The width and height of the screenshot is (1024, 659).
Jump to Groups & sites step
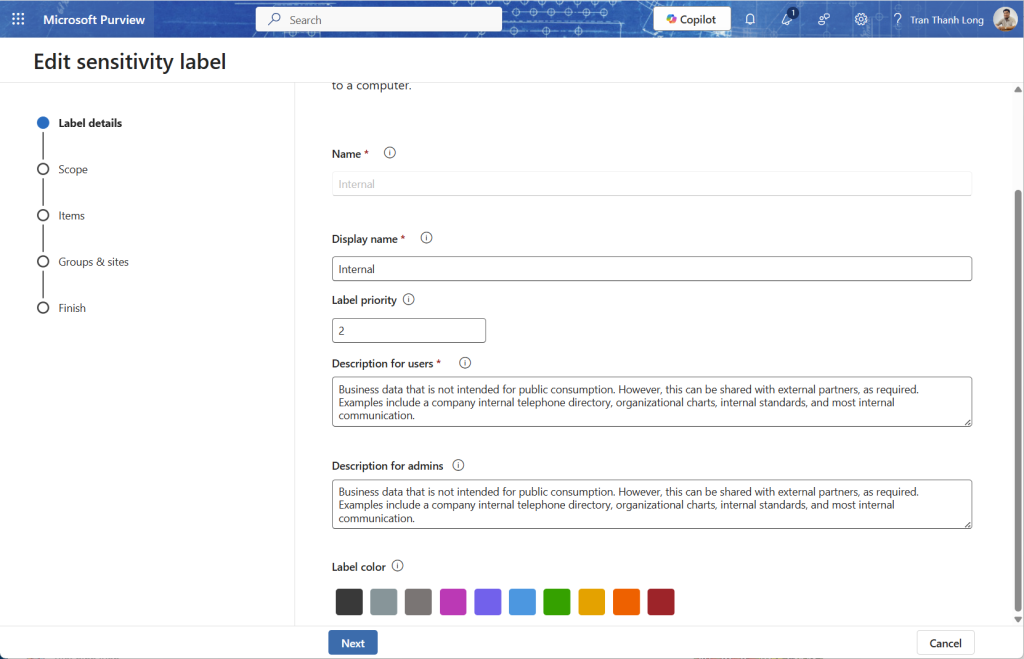pos(93,262)
